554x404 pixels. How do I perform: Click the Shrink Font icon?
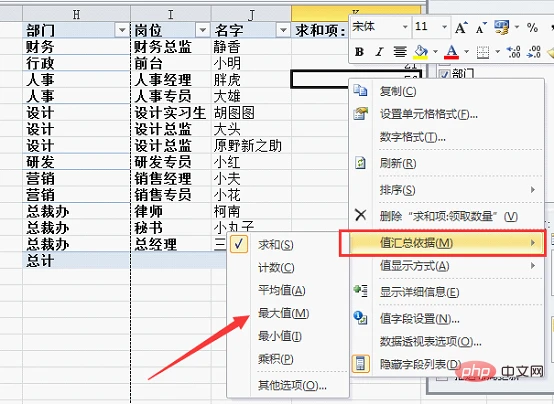[x=481, y=28]
